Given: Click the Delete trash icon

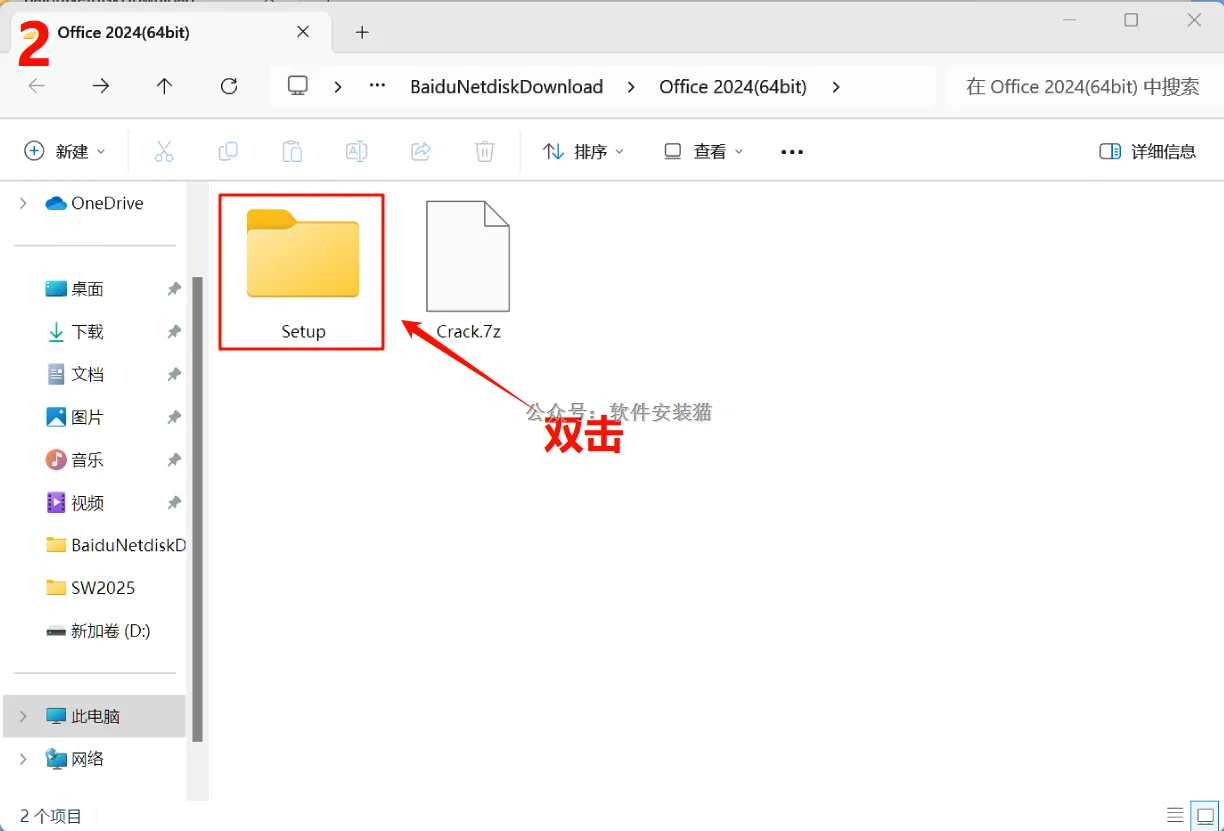Looking at the screenshot, I should (x=484, y=151).
